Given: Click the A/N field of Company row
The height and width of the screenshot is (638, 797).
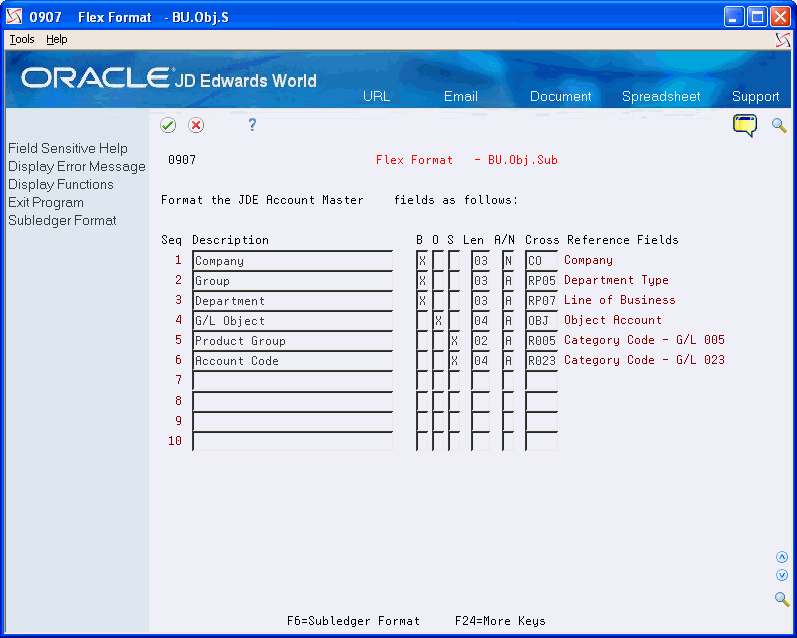Looking at the screenshot, I should [x=508, y=261].
